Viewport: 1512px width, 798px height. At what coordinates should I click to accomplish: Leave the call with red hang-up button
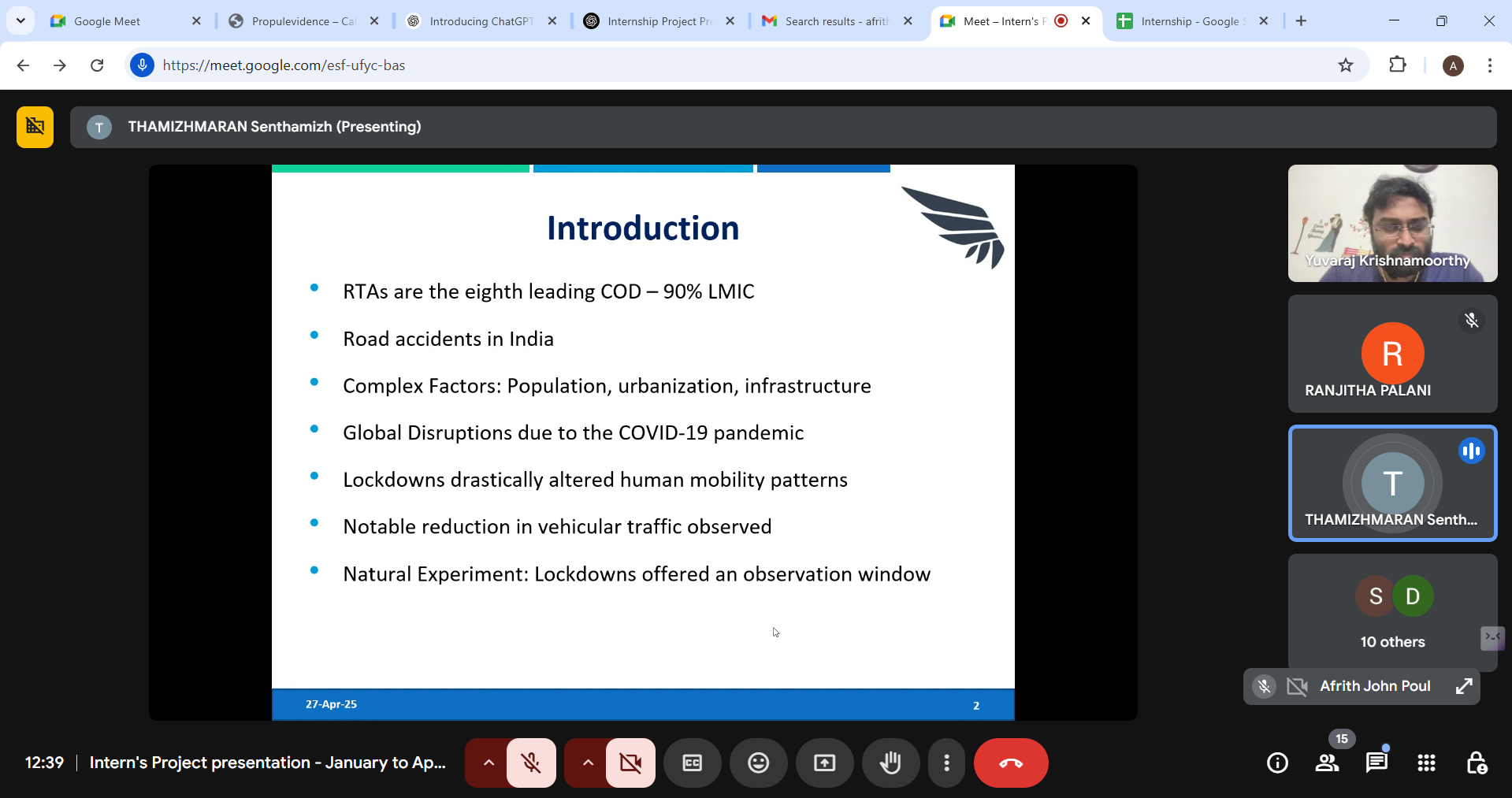[1010, 763]
